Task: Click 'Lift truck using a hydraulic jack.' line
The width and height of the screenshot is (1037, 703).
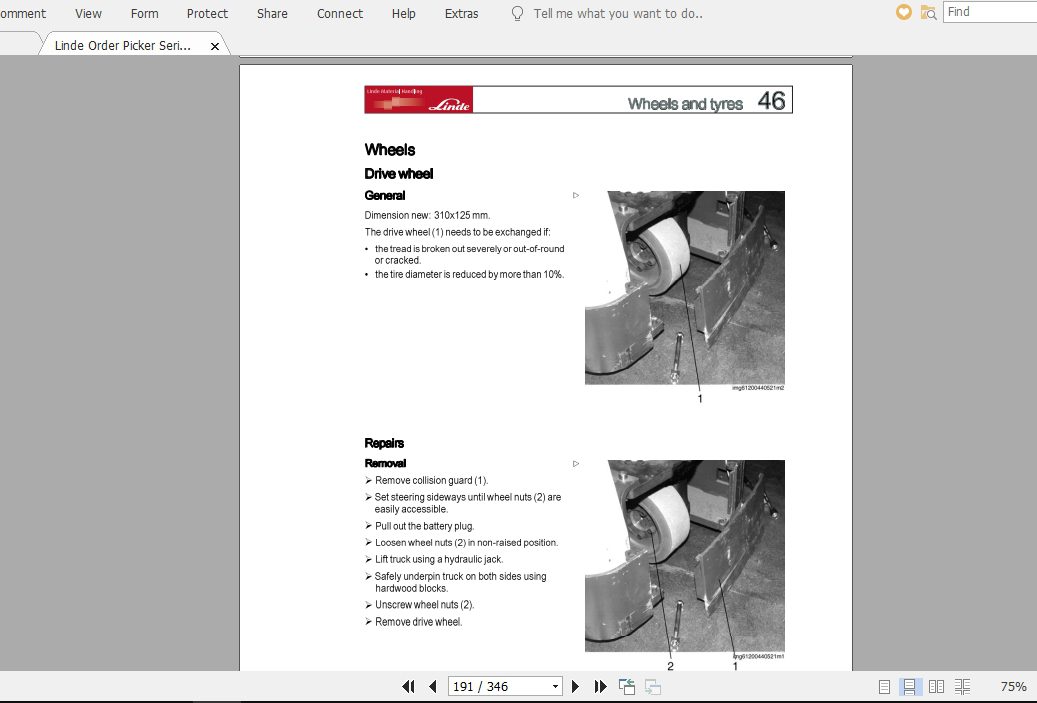Action: point(438,559)
